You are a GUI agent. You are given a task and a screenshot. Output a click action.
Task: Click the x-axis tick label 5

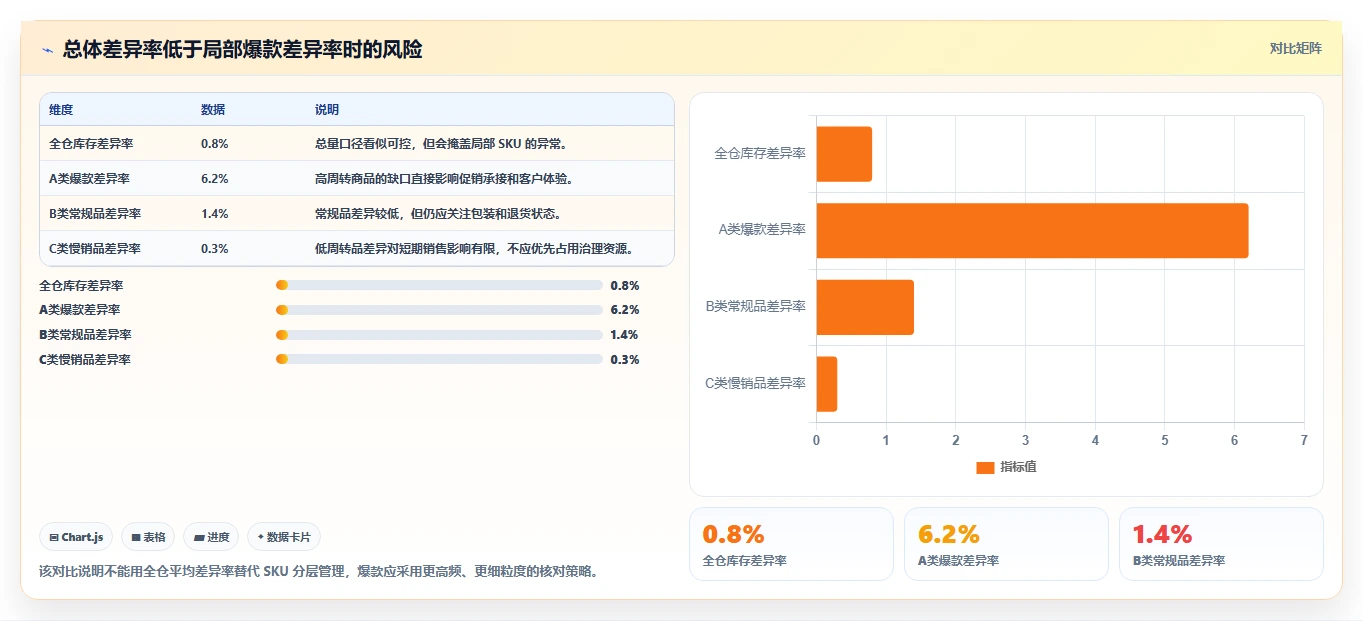click(x=1165, y=440)
